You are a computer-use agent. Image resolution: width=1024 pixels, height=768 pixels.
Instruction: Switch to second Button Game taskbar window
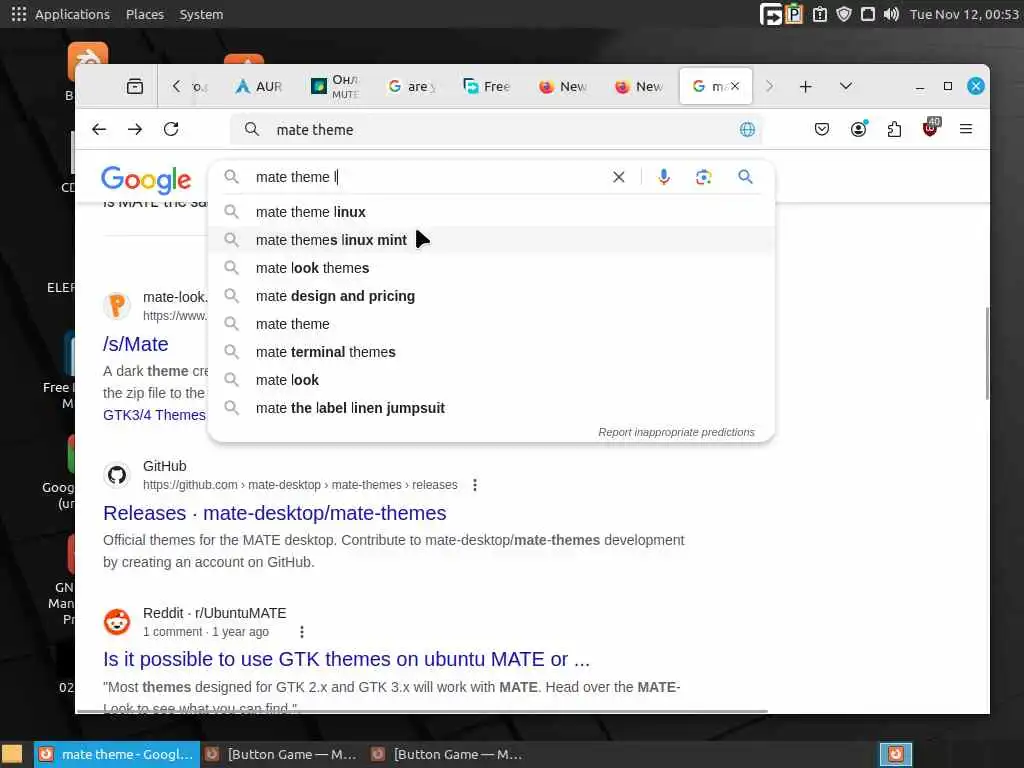click(447, 754)
